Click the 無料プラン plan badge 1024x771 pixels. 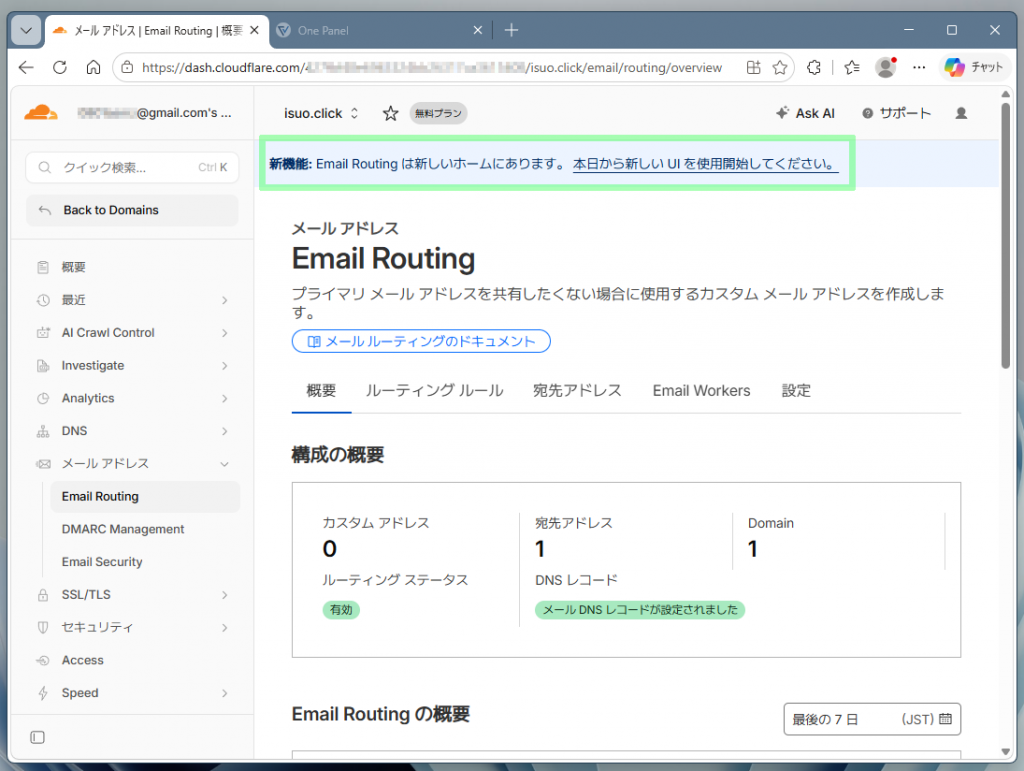point(438,114)
